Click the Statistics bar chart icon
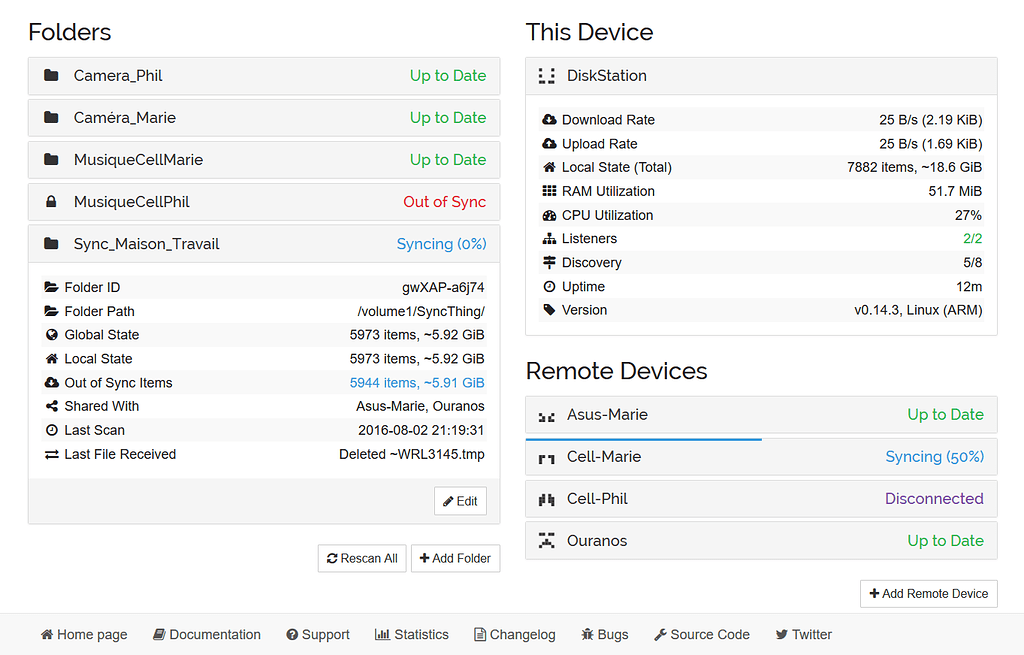This screenshot has width=1024, height=655. click(x=382, y=635)
